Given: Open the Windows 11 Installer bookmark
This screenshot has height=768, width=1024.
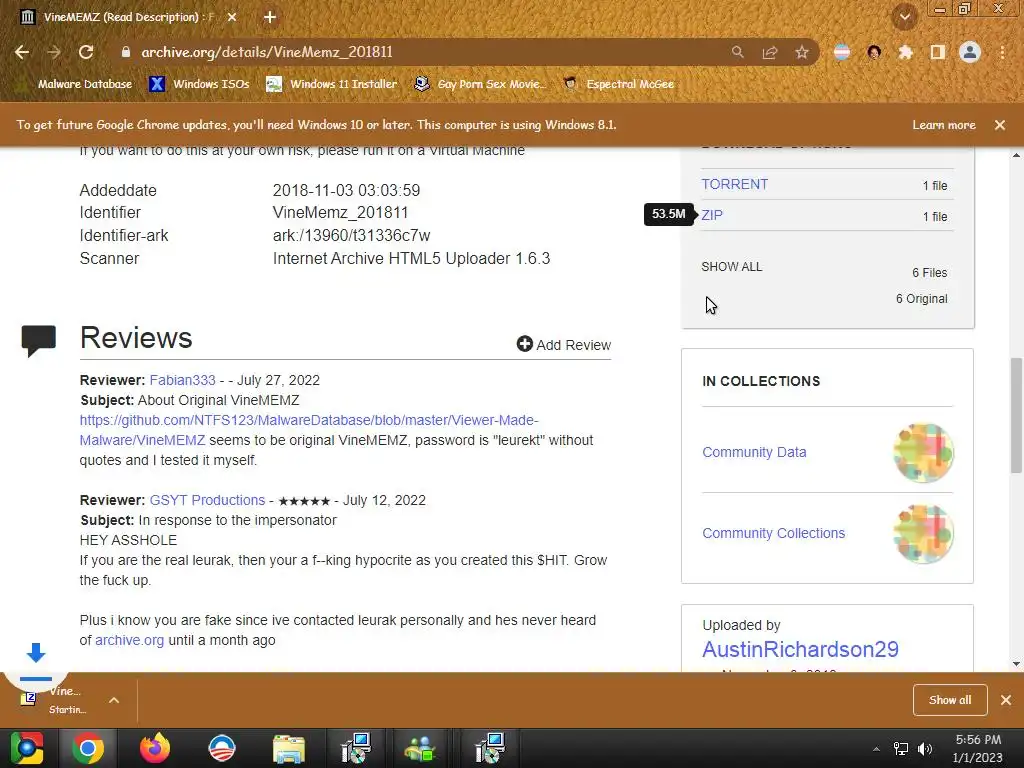Looking at the screenshot, I should [332, 84].
